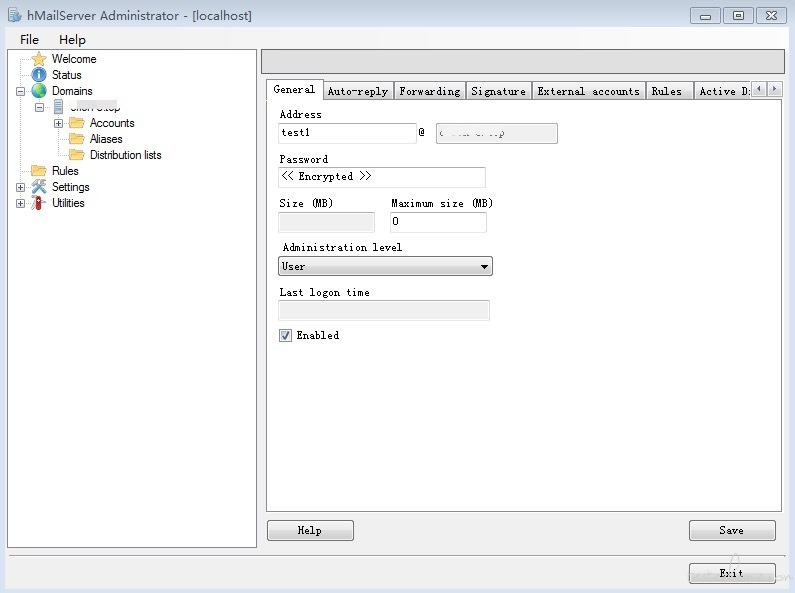The height and width of the screenshot is (593, 795).
Task: Open the Help menu
Action: click(72, 40)
